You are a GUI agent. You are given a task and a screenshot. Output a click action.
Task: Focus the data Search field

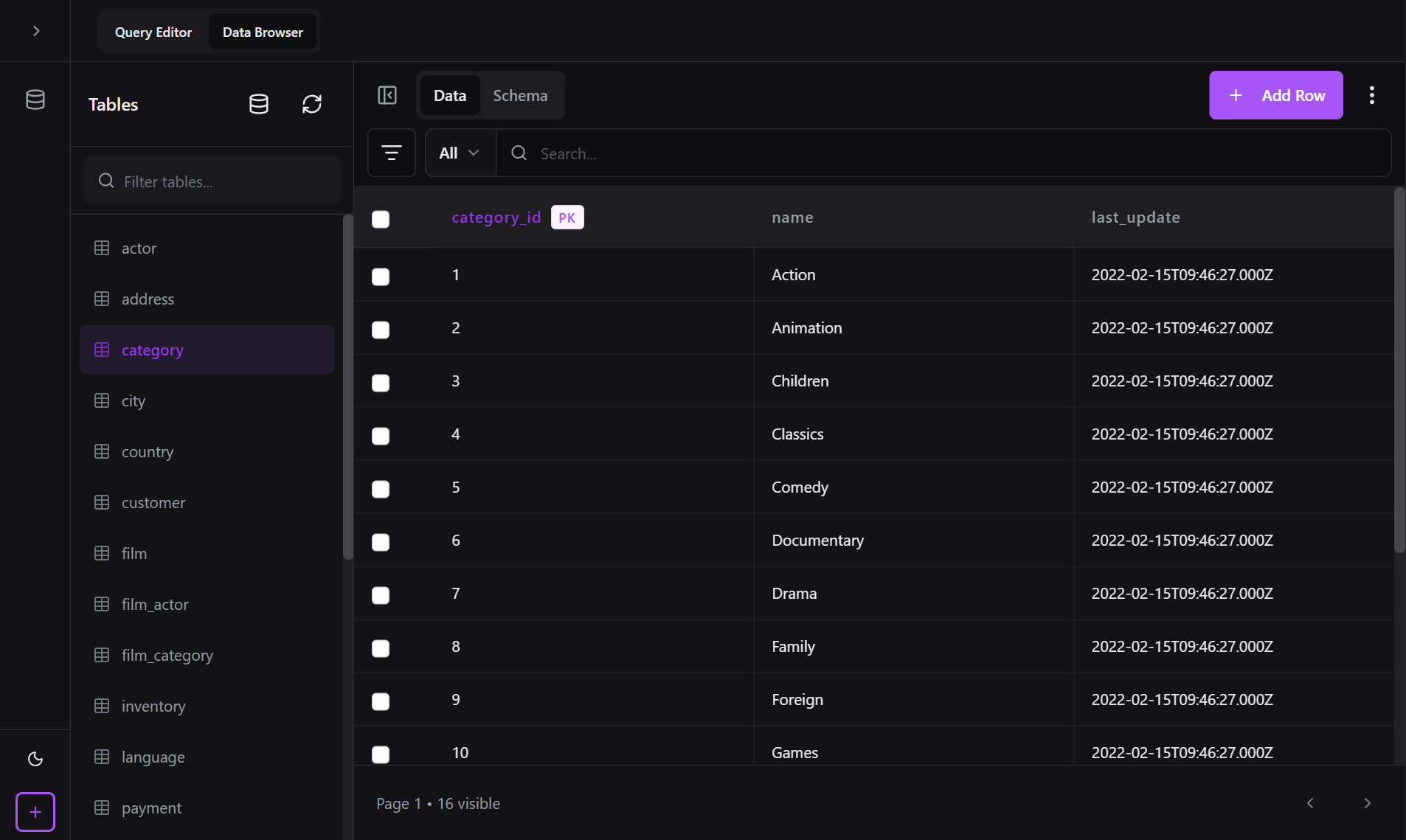(944, 153)
